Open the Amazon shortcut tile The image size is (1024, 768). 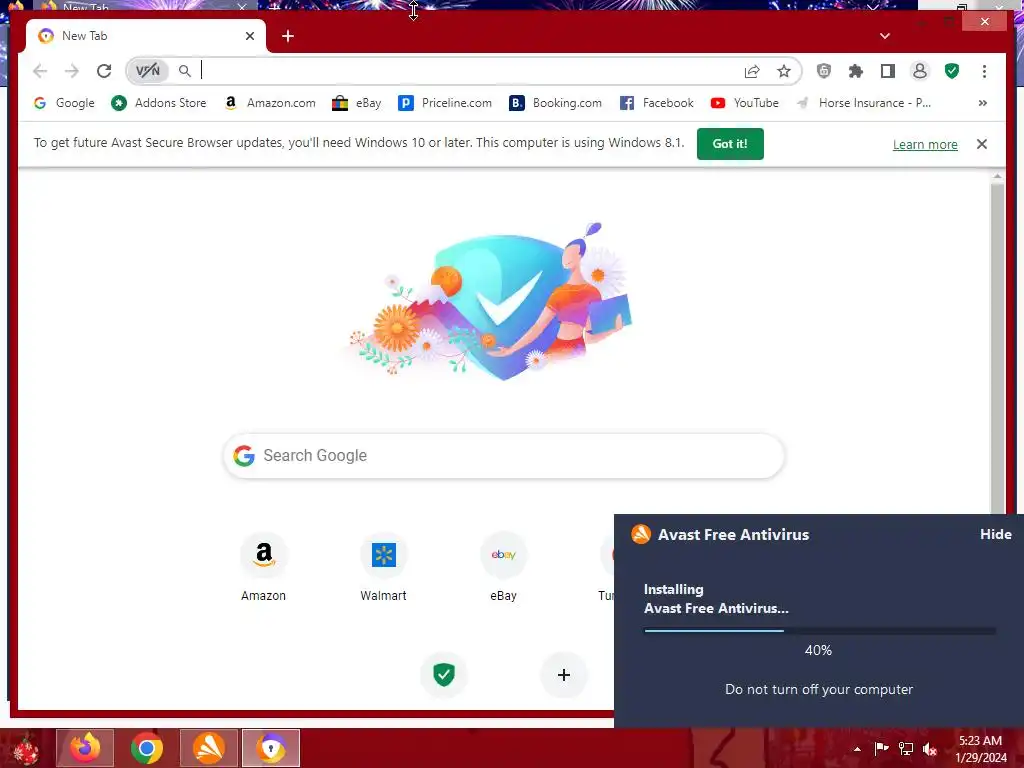pos(263,567)
